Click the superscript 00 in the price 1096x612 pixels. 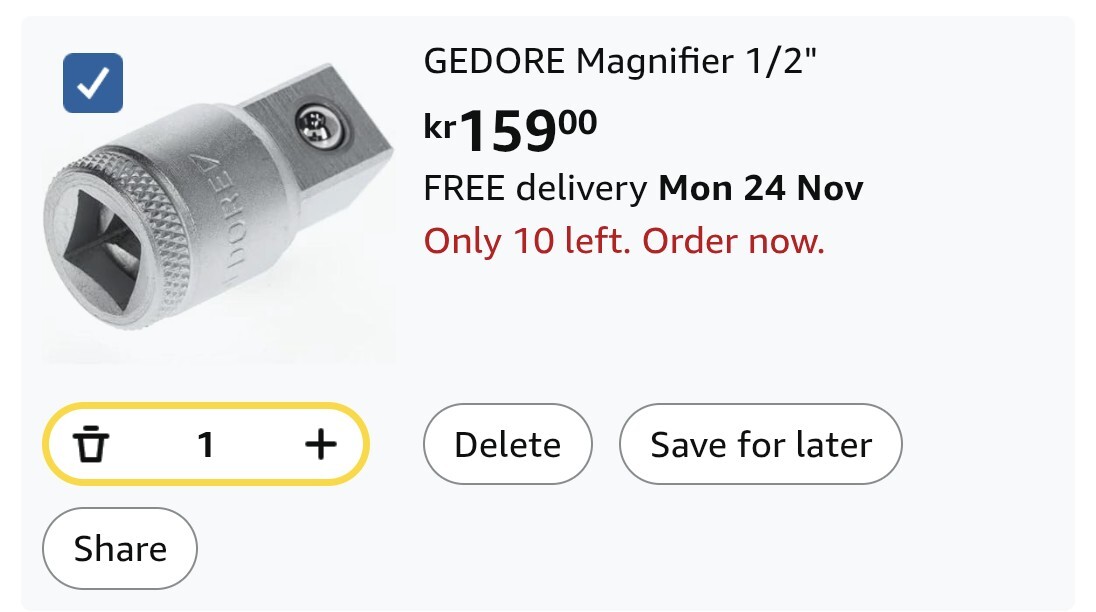[577, 122]
